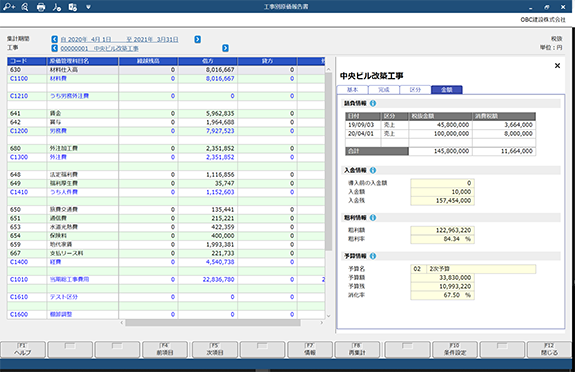
Task: Click the scroll-down arrow of the table
Action: pyautogui.click(x=329, y=316)
